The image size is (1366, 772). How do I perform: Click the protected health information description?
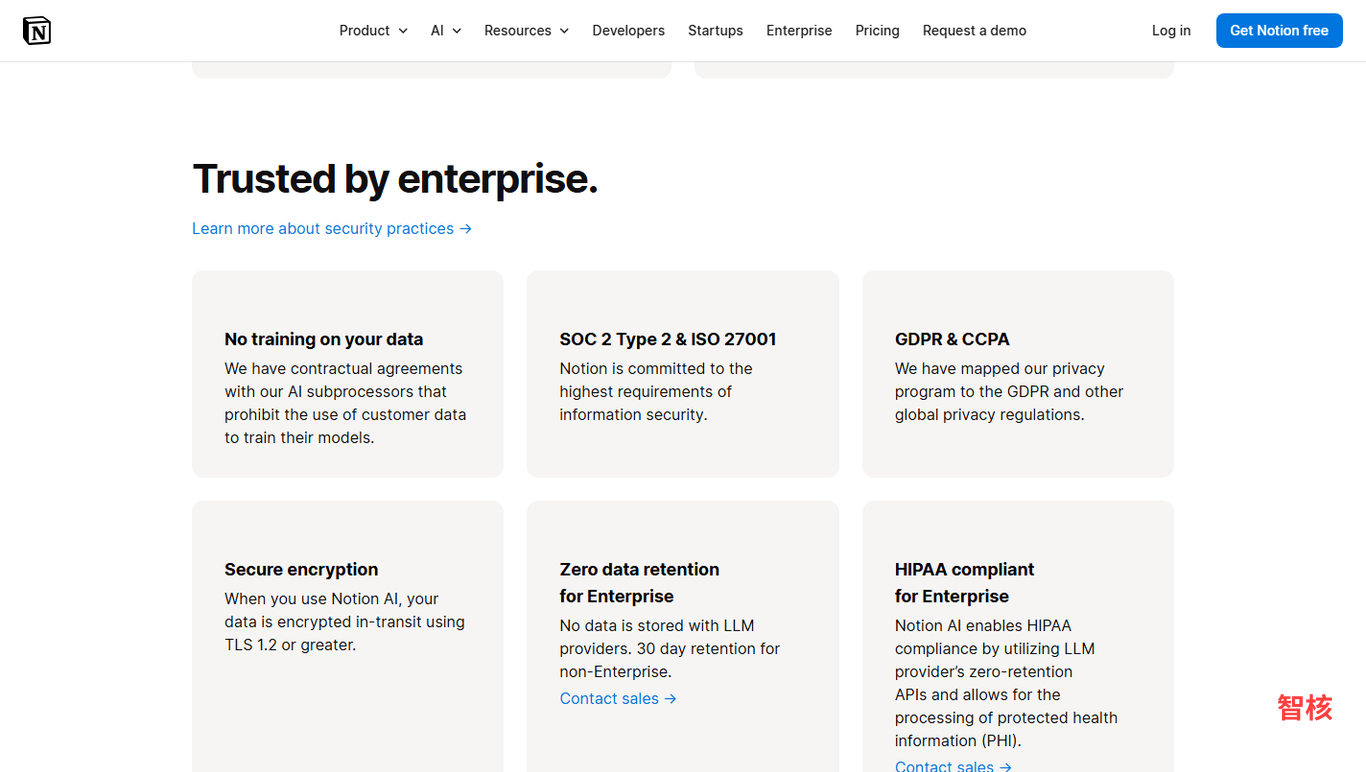point(1006,683)
